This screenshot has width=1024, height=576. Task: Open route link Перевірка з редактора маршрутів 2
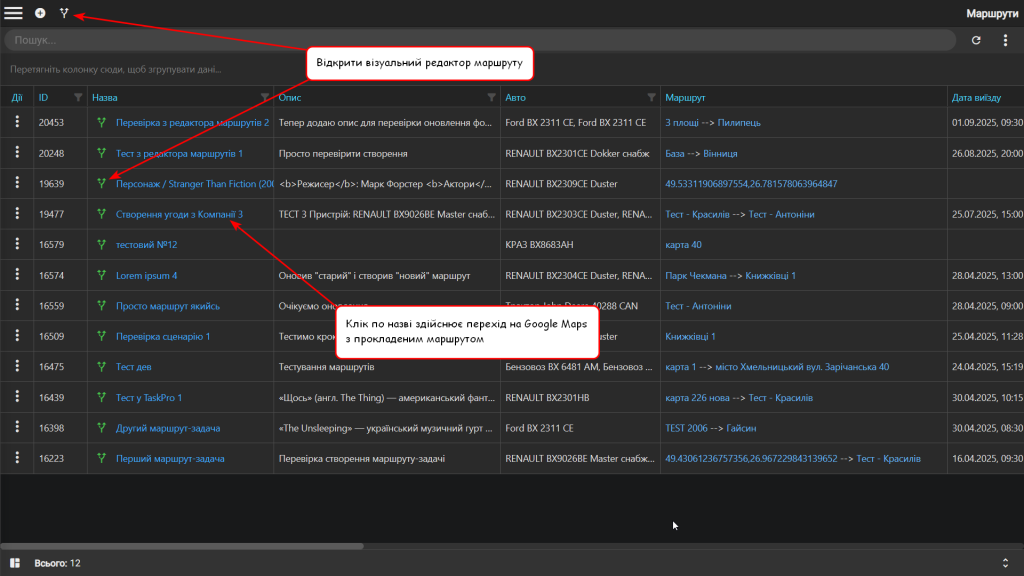click(193, 122)
